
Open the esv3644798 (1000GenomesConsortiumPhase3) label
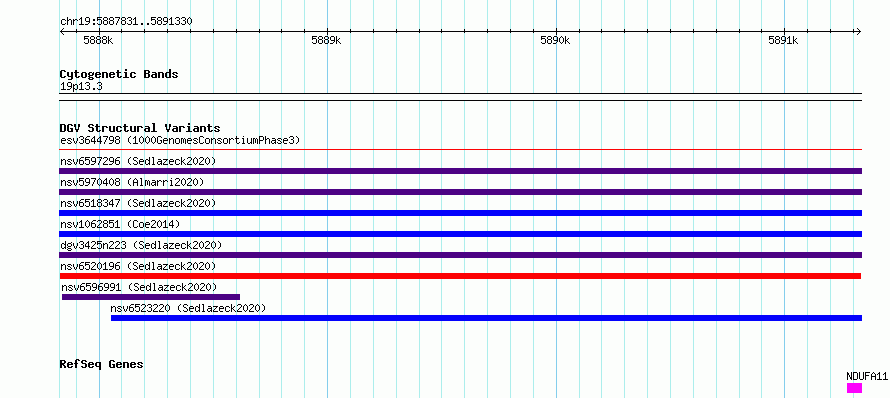(x=180, y=140)
